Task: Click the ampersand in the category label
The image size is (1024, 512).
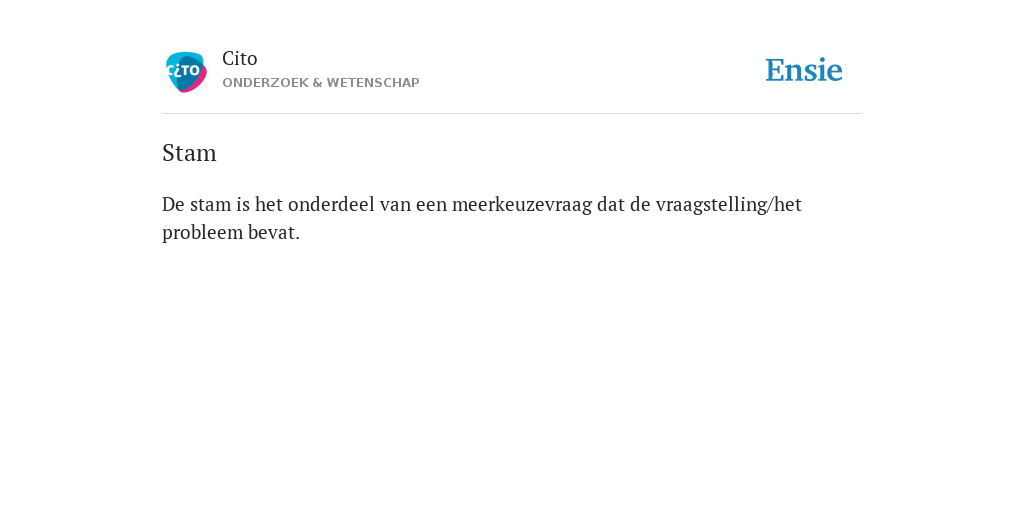Action: point(317,83)
